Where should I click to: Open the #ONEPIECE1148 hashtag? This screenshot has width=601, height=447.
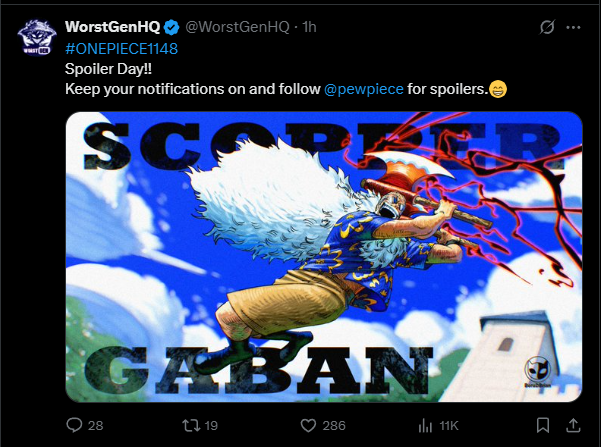click(122, 49)
